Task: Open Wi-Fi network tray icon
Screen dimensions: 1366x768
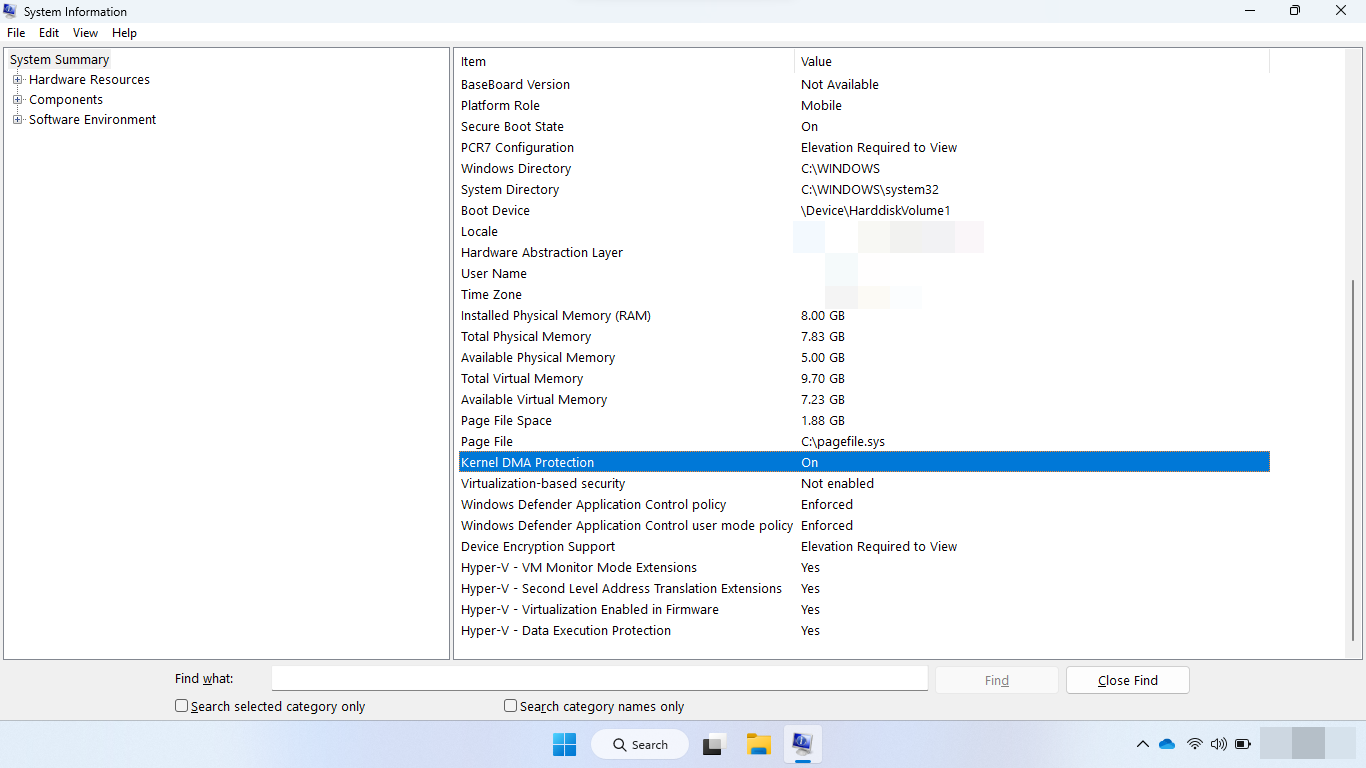Action: (1194, 744)
